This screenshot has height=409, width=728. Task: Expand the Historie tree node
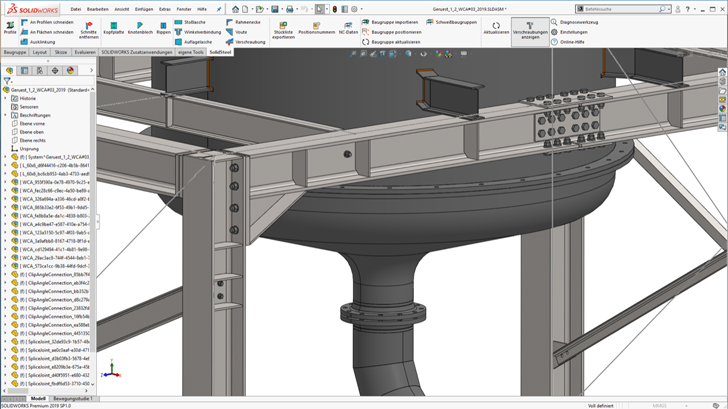(x=6, y=98)
